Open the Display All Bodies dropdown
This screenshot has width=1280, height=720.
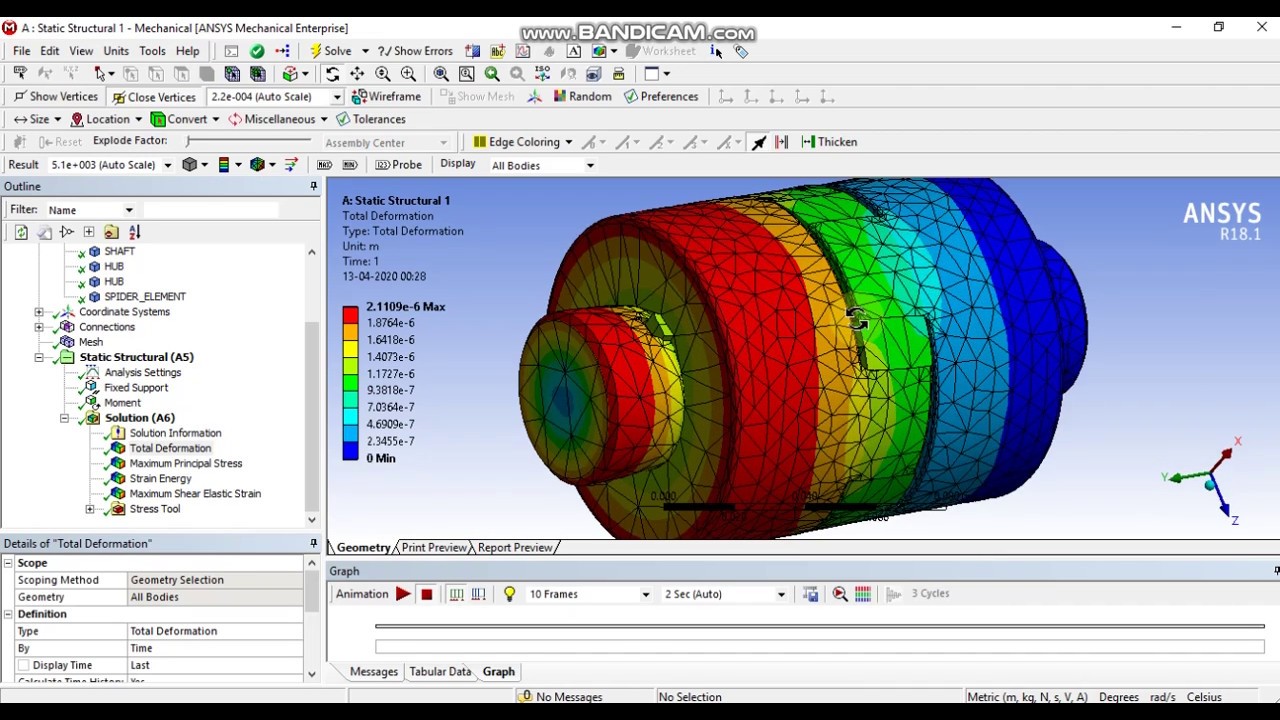[x=590, y=165]
